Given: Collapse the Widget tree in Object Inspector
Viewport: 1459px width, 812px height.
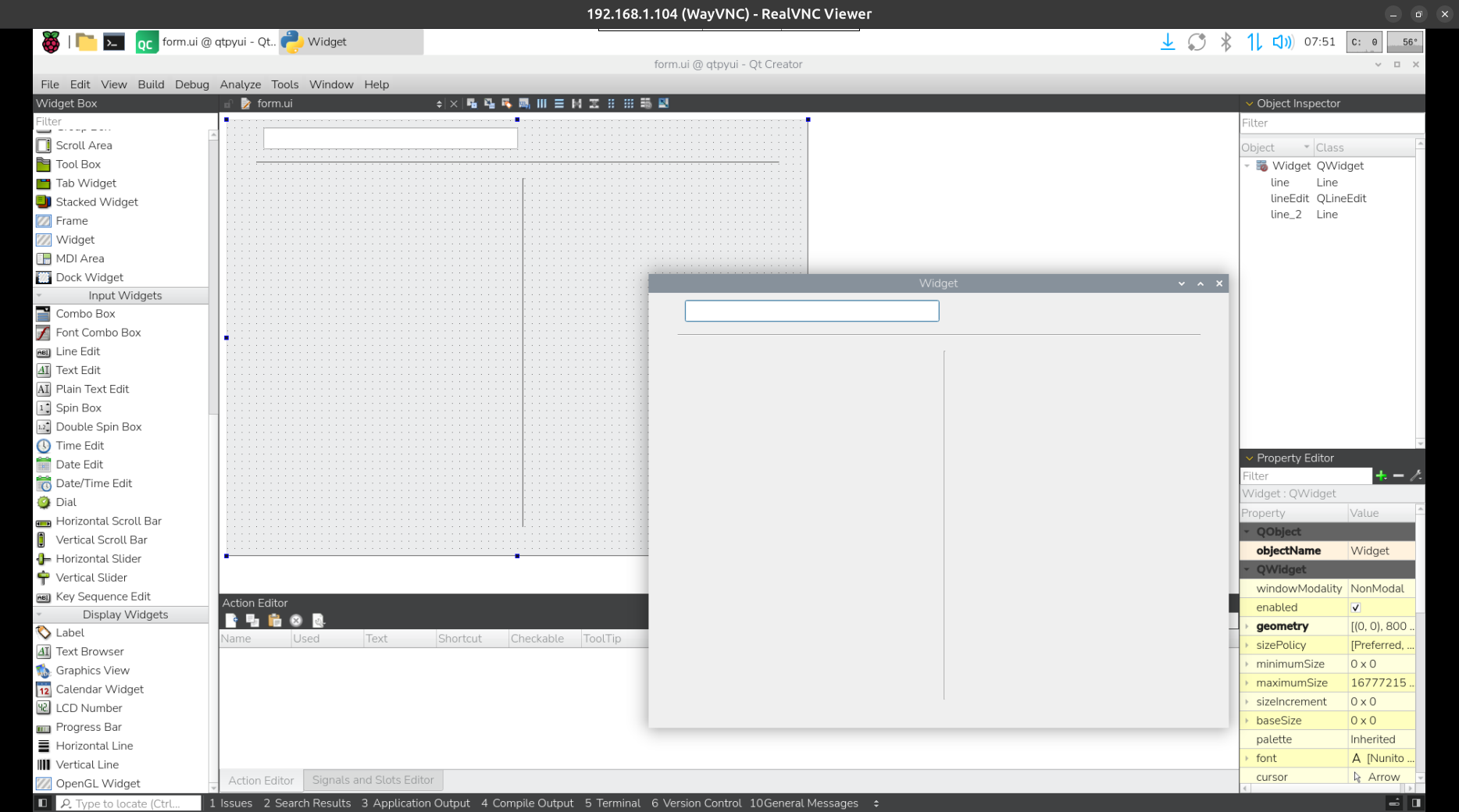Looking at the screenshot, I should point(1247,166).
